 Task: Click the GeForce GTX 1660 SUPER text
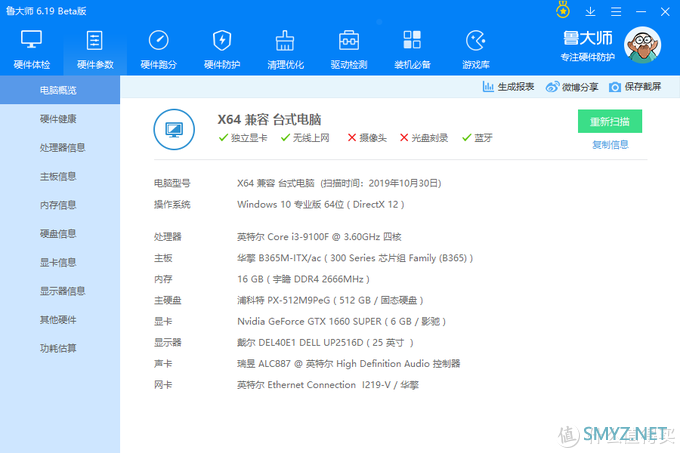point(341,322)
